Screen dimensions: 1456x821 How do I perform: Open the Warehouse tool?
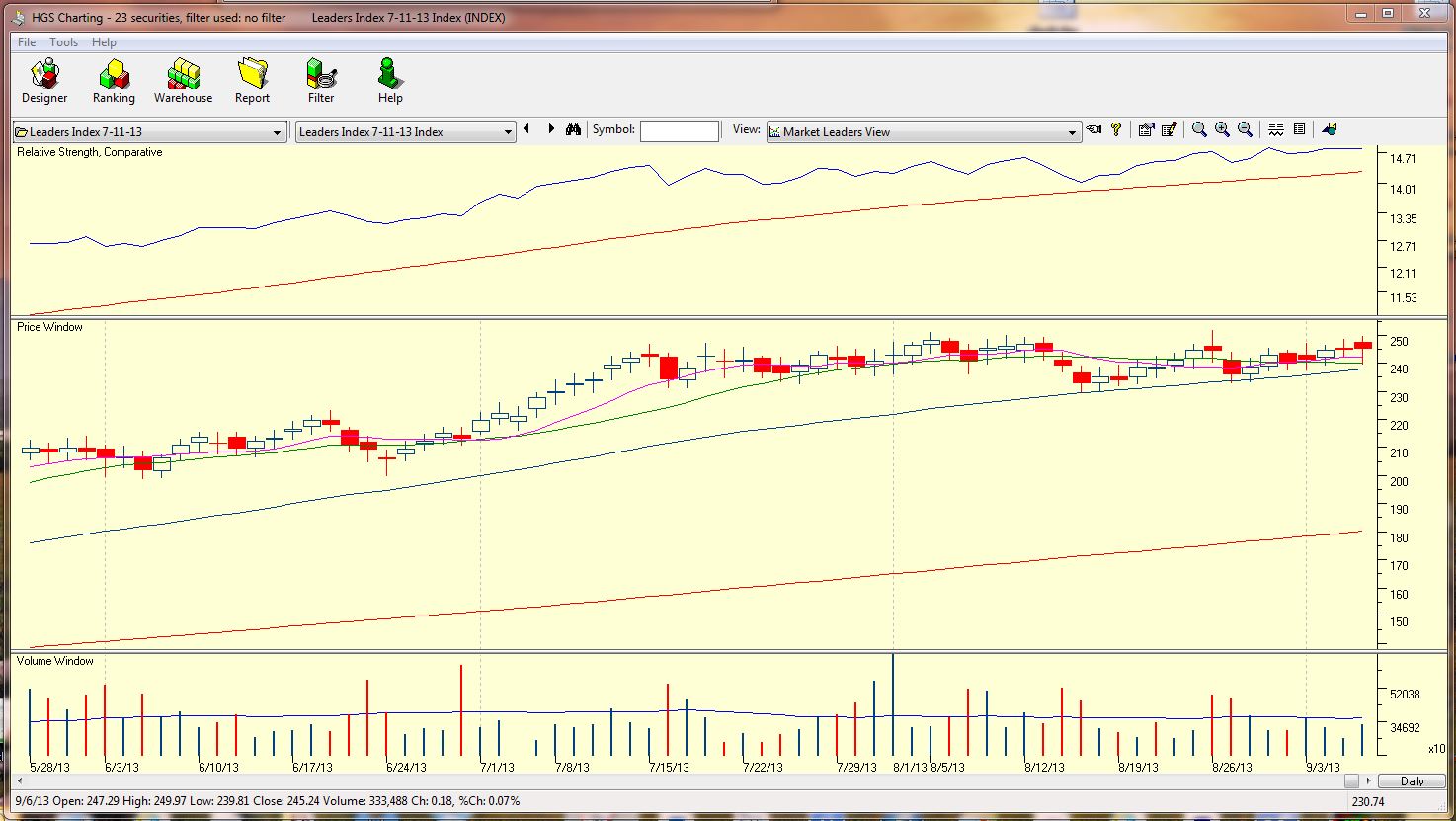pyautogui.click(x=183, y=81)
